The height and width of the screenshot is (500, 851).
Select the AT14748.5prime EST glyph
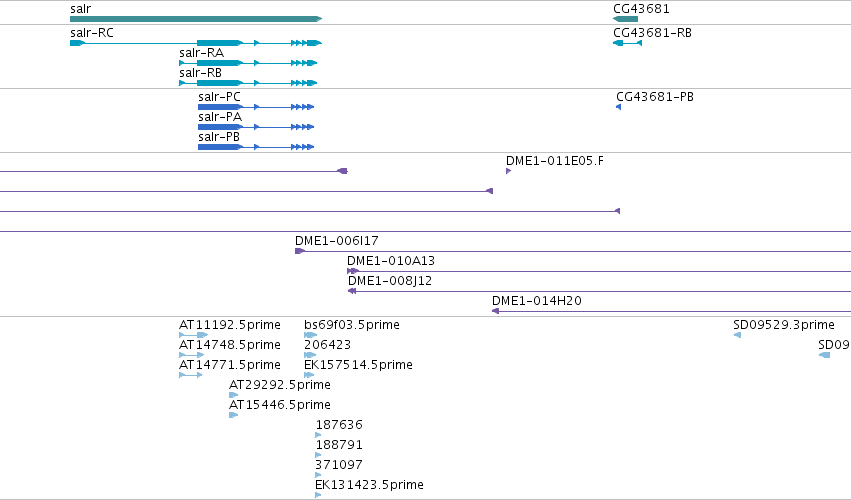192,355
